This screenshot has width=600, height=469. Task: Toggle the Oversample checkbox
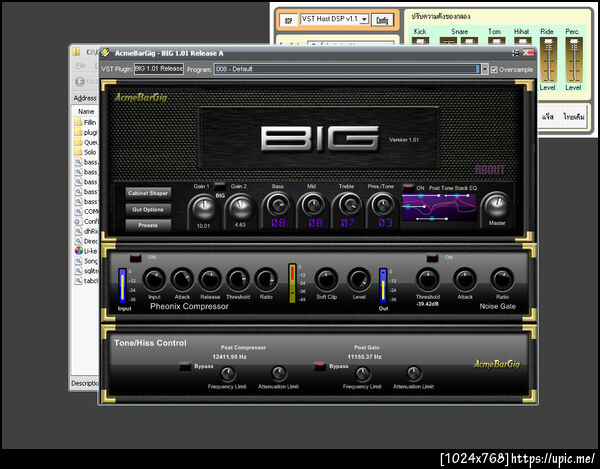click(x=494, y=70)
